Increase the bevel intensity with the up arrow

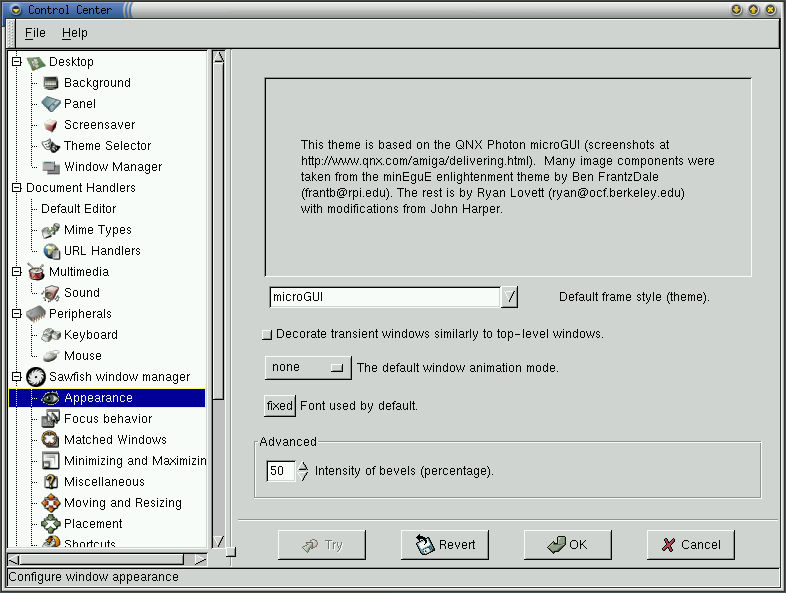[x=304, y=465]
